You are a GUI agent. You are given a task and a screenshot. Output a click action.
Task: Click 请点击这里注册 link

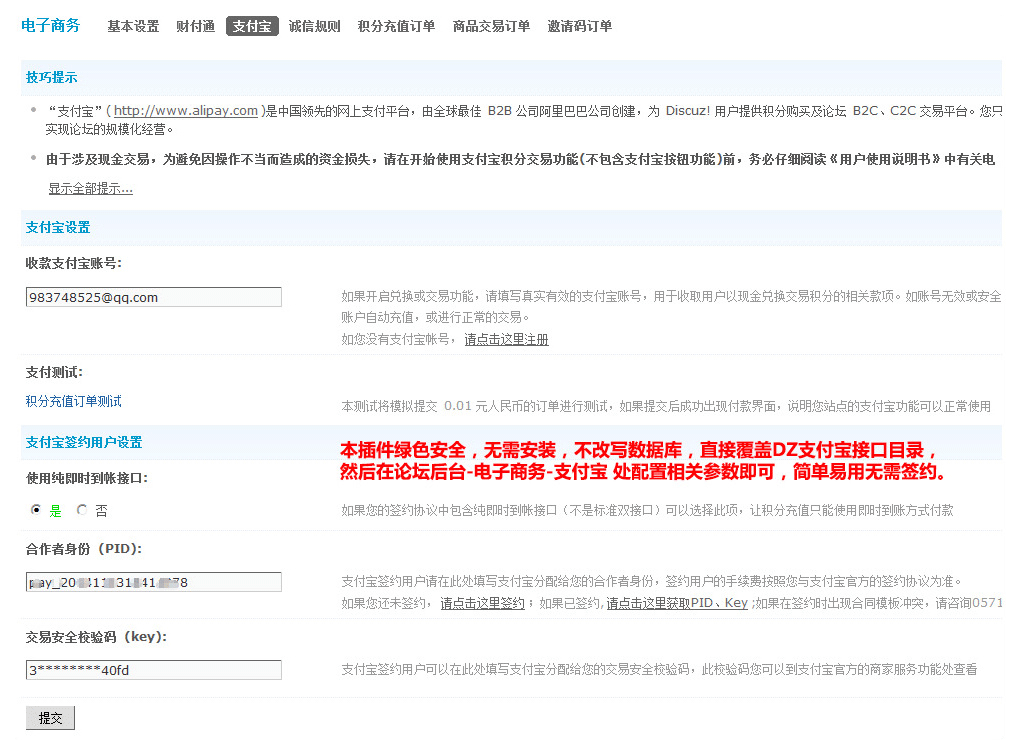506,339
